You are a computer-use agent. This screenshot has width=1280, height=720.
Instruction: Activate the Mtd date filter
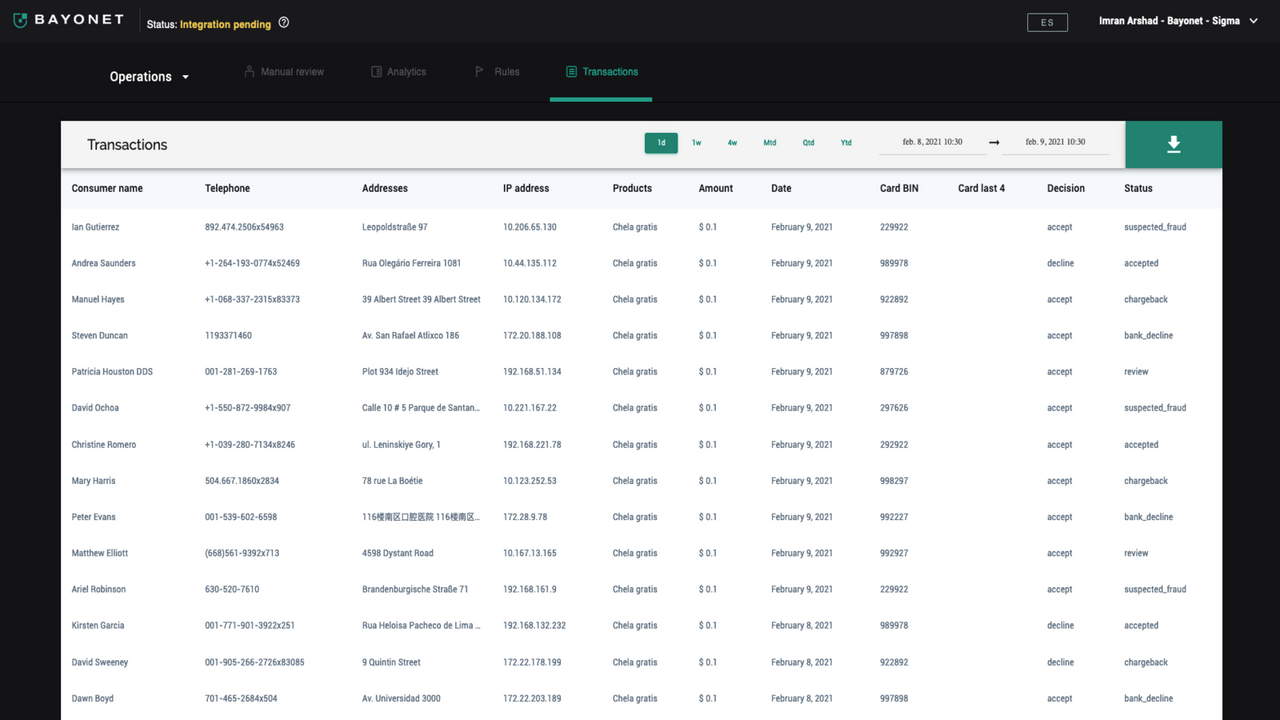tap(769, 143)
